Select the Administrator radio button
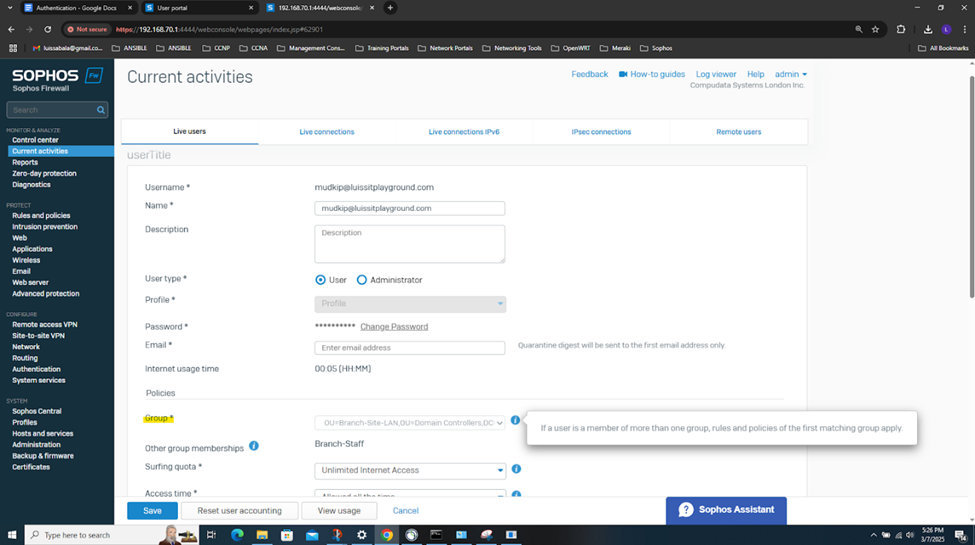The width and height of the screenshot is (975, 545). click(x=361, y=280)
